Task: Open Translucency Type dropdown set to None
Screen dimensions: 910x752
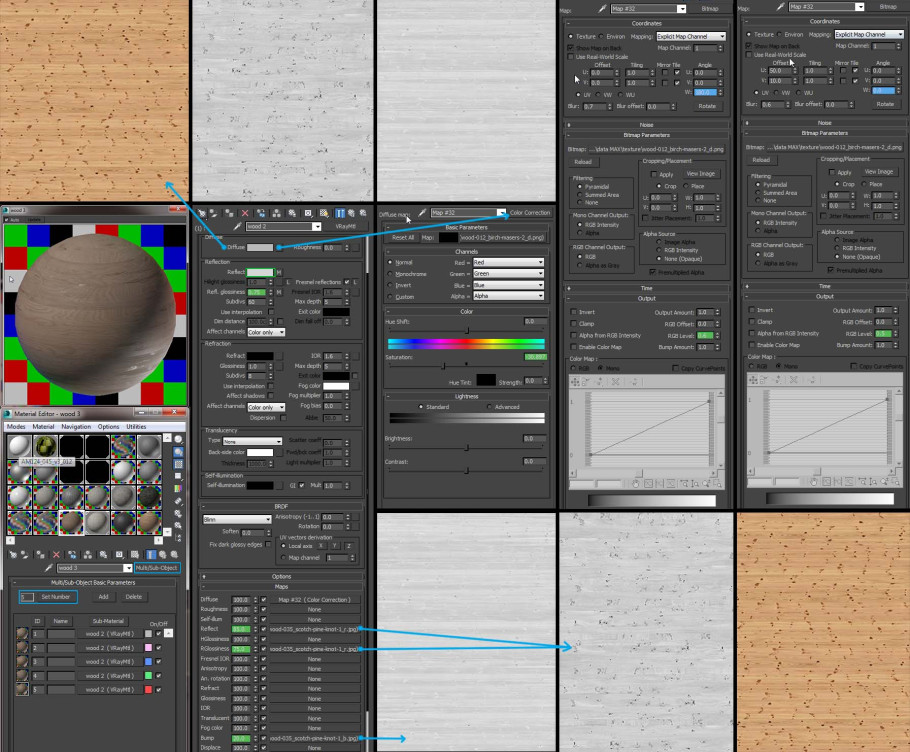Action: [252, 442]
